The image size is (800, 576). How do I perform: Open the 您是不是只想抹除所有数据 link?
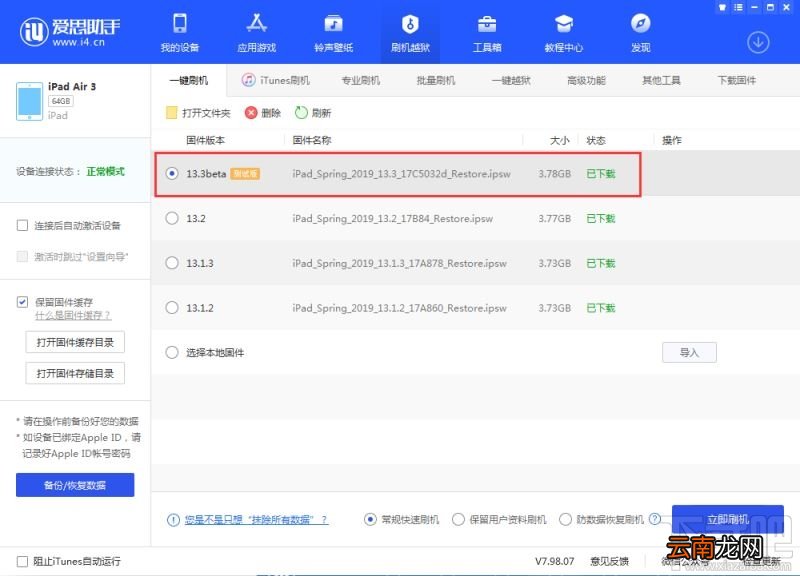pos(256,519)
